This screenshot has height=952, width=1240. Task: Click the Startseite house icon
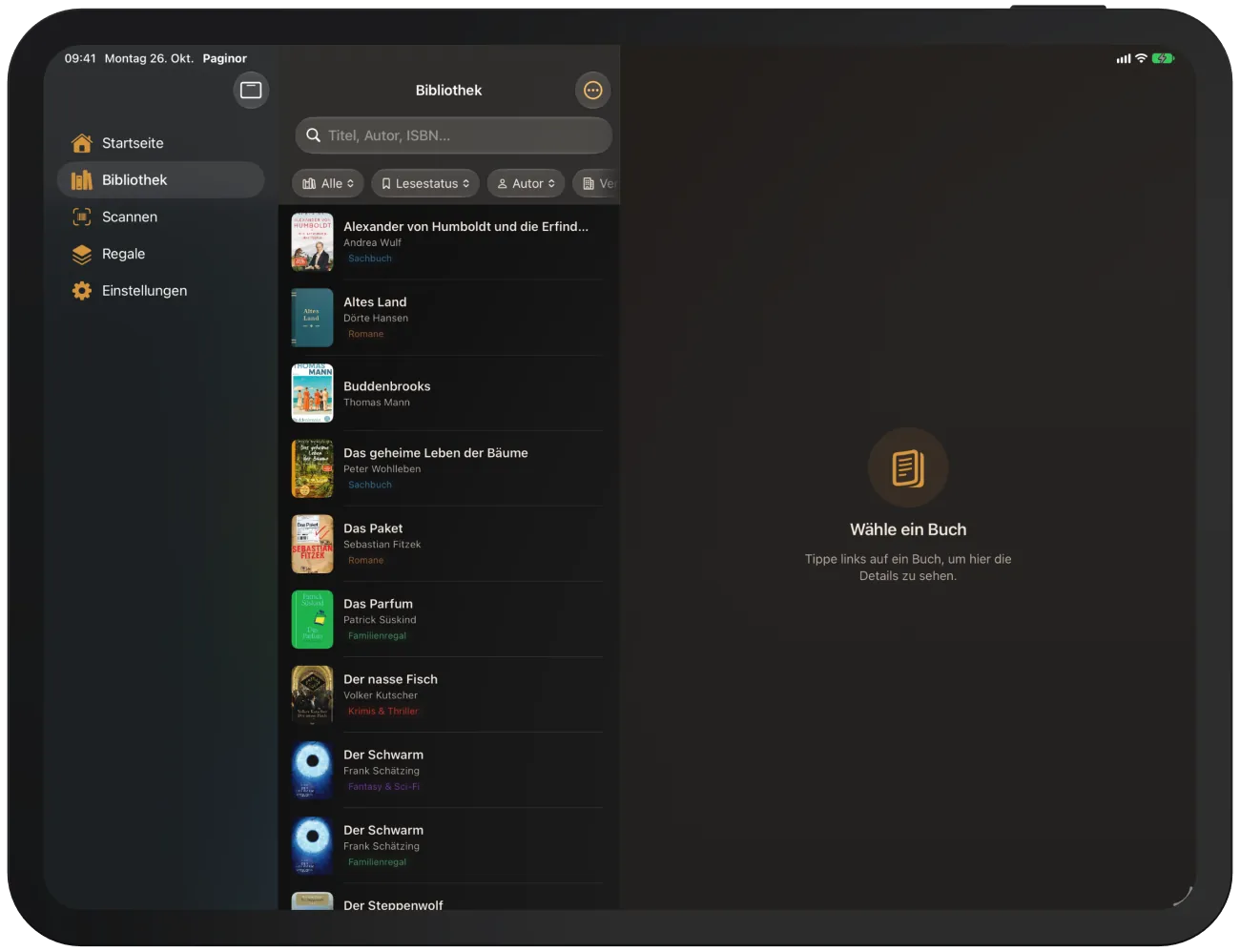coord(82,143)
